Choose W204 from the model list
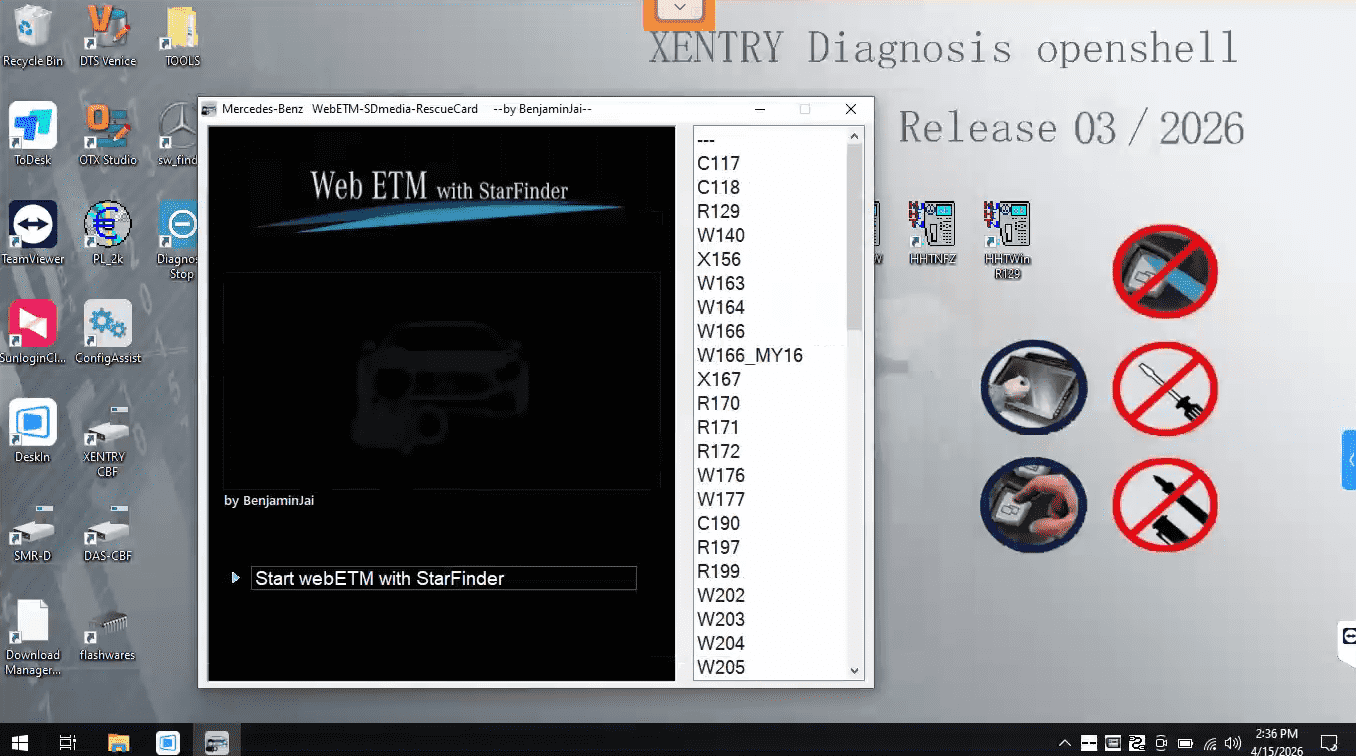 (770, 643)
